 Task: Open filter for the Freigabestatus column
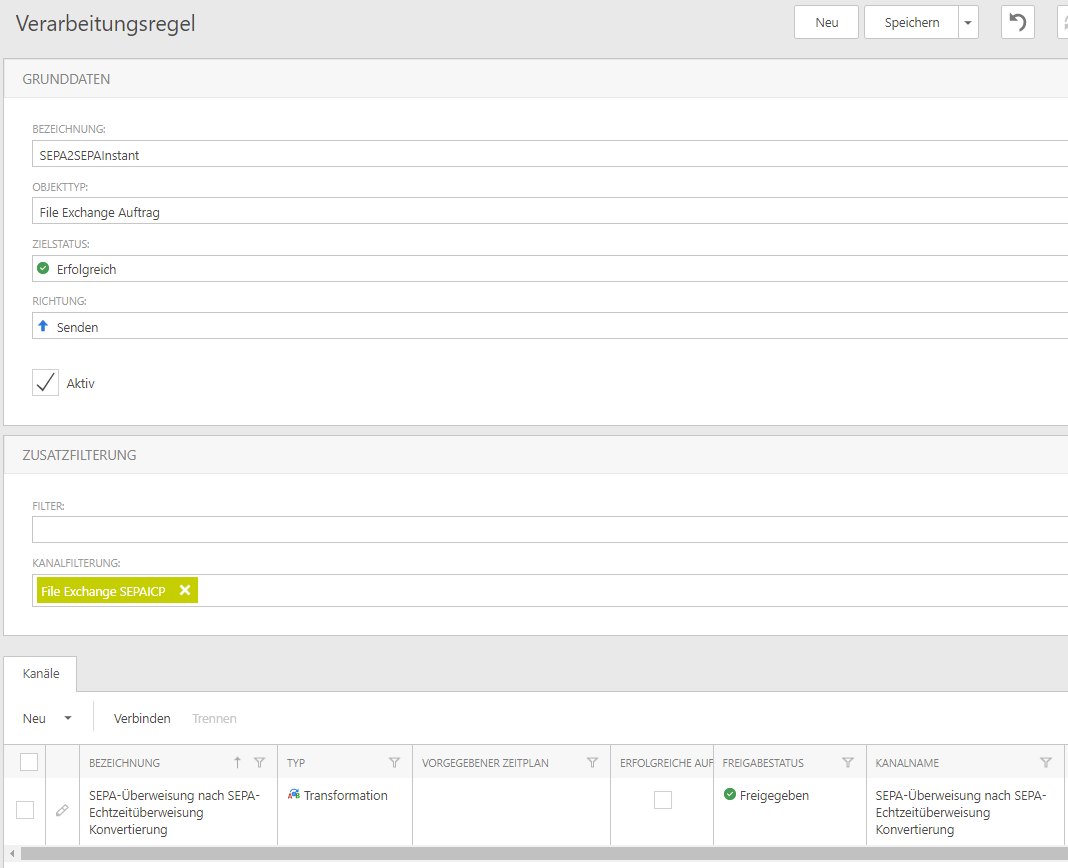pyautogui.click(x=848, y=763)
